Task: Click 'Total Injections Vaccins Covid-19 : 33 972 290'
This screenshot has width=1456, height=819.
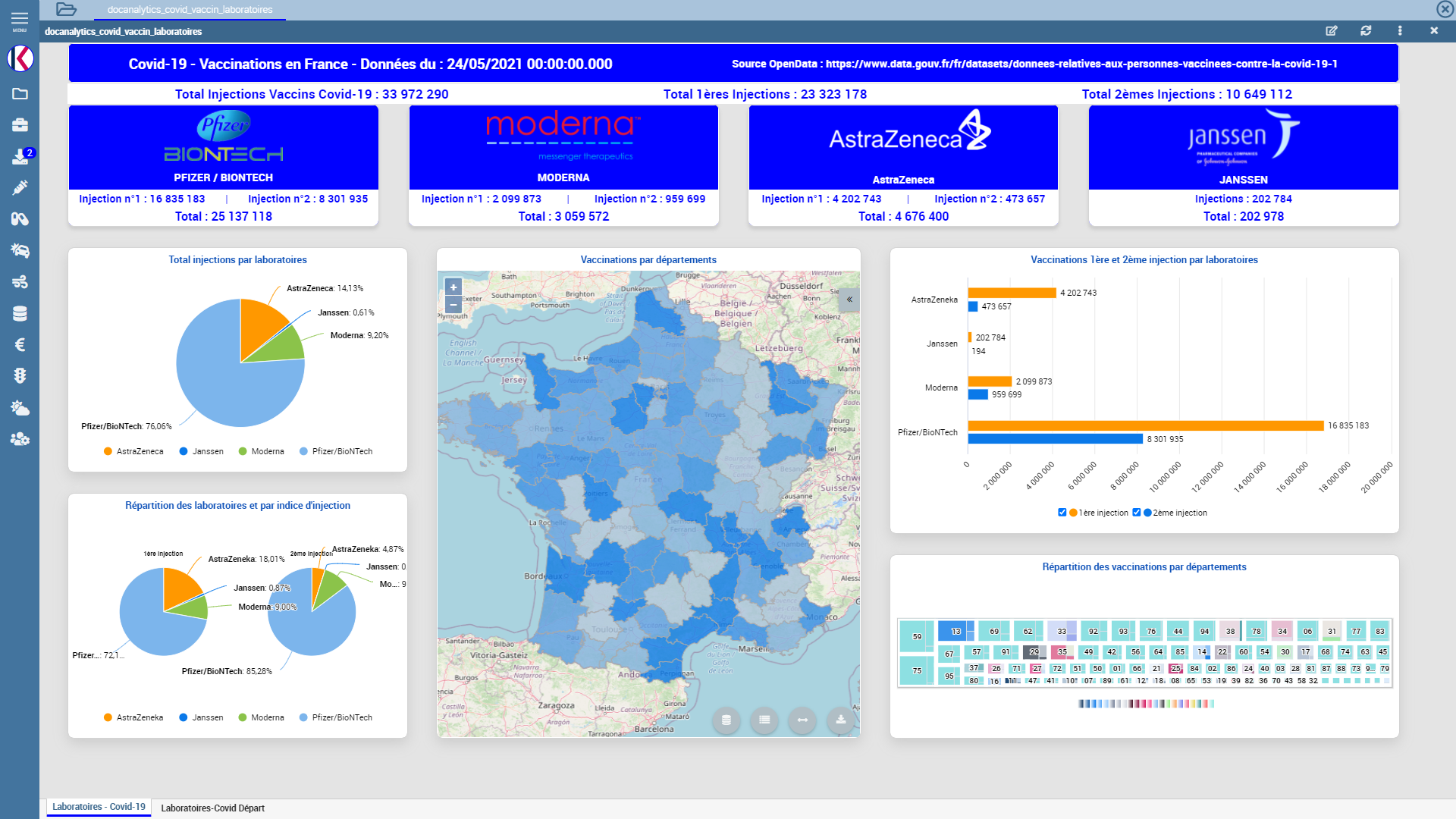Action: 312,94
